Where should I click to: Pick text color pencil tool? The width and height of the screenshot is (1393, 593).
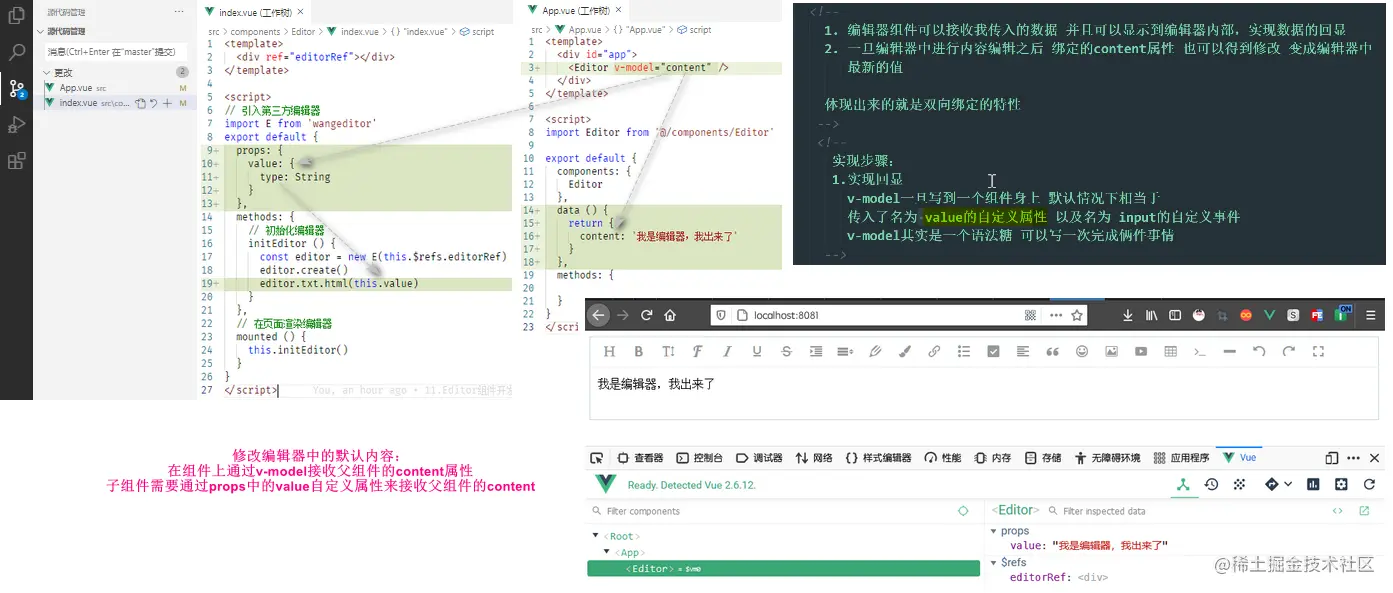coord(875,352)
